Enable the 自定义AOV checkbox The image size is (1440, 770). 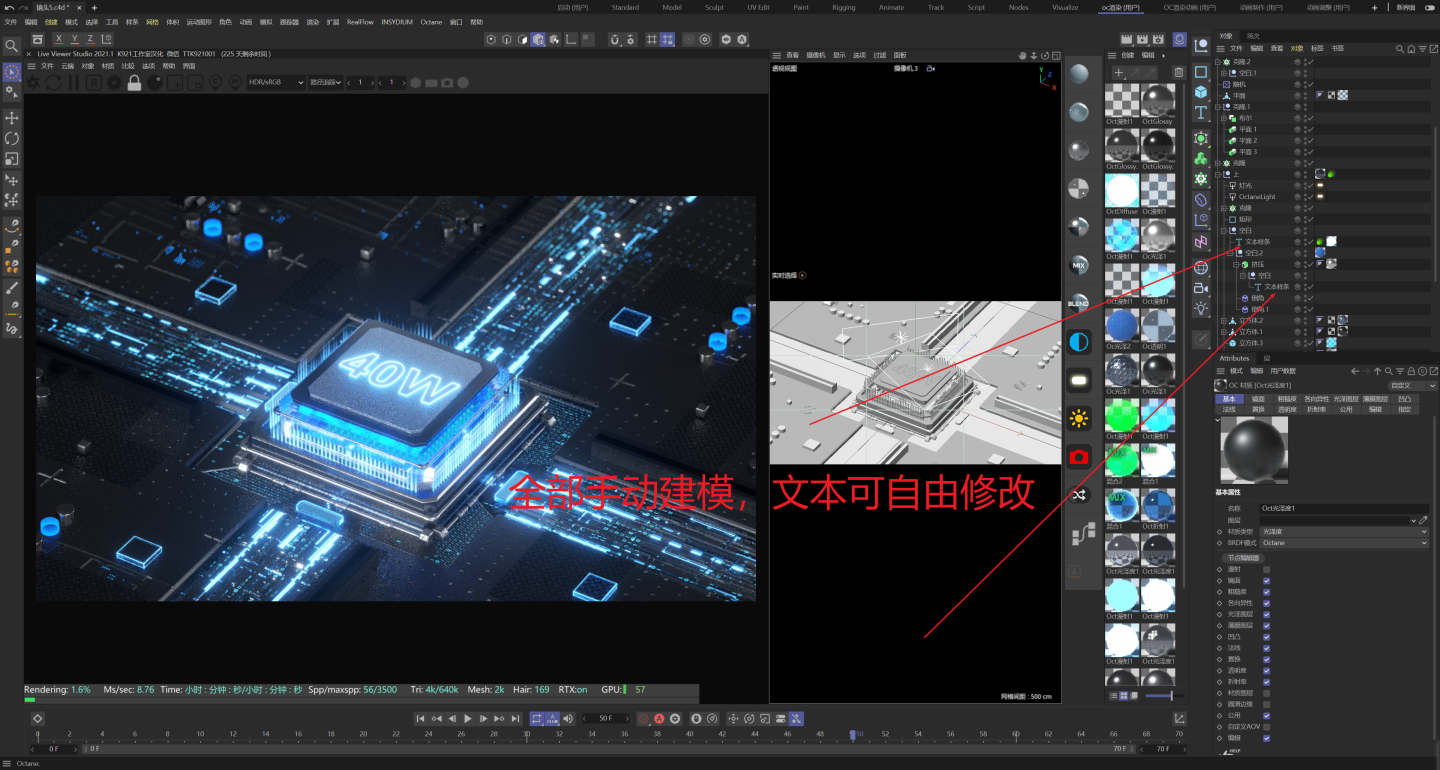(x=1266, y=727)
